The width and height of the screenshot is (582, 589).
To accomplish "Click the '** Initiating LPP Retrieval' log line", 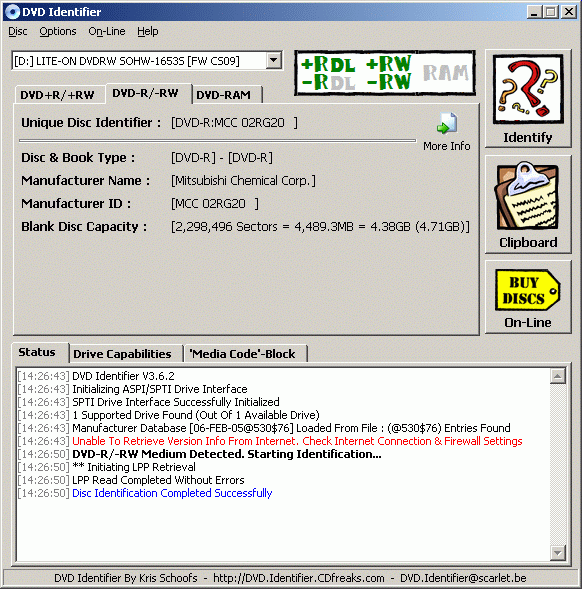I will click(134, 467).
